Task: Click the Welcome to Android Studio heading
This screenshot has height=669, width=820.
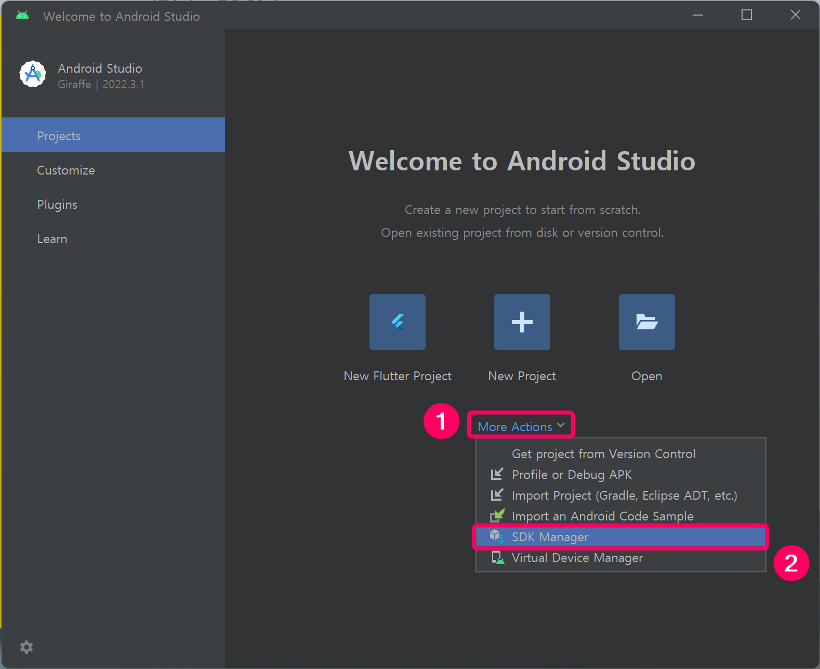Action: 522,161
